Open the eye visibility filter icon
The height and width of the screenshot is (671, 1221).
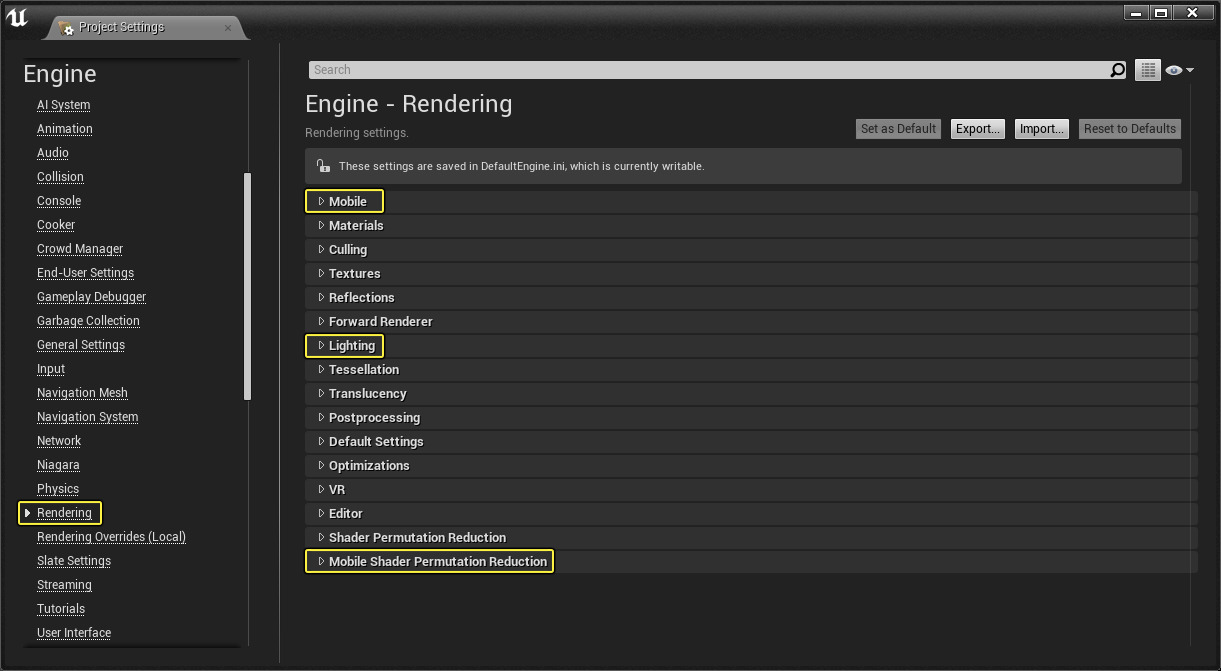[x=1173, y=69]
